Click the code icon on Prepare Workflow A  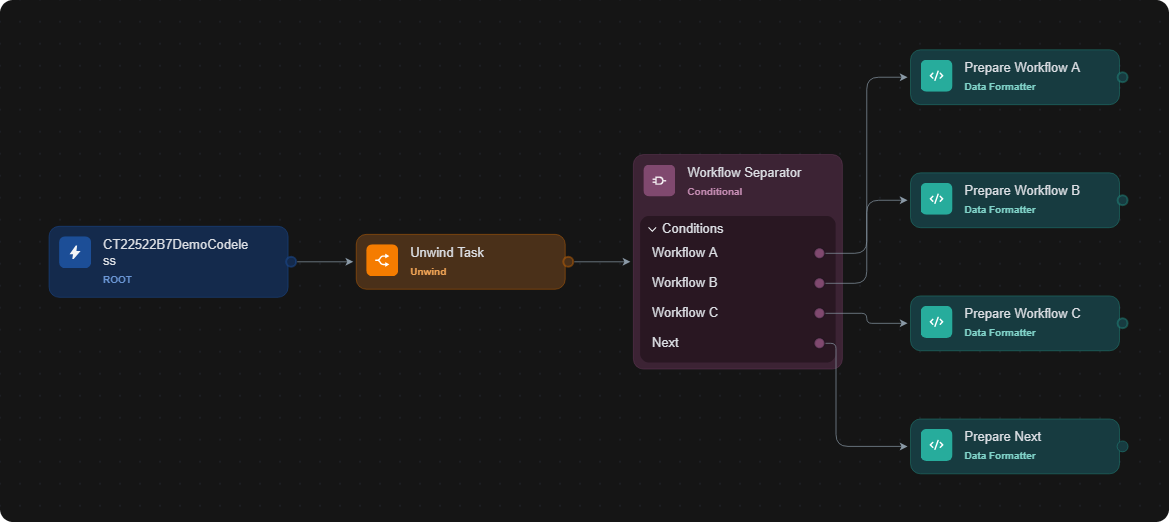pos(936,76)
